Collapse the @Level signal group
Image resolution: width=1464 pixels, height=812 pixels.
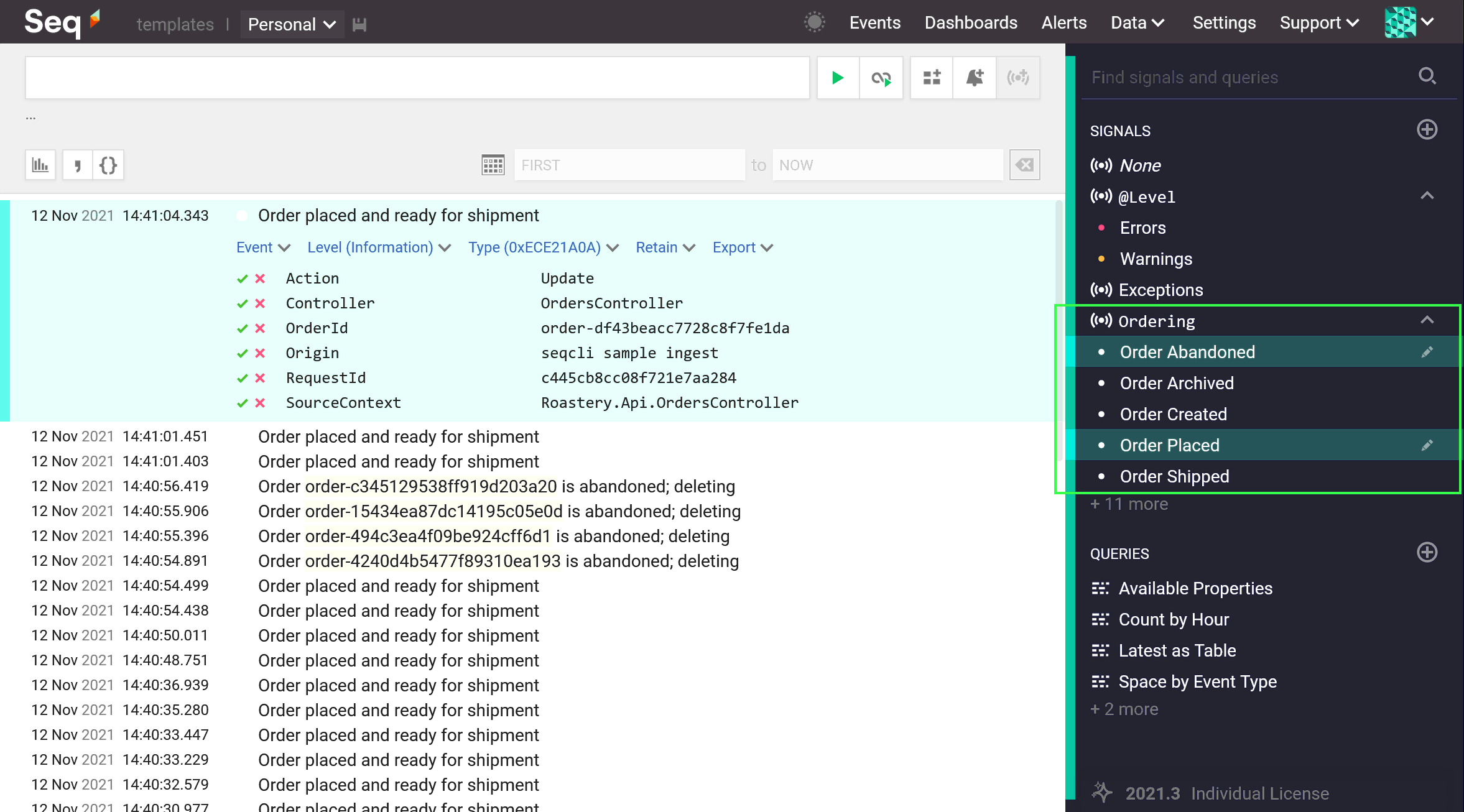tap(1427, 196)
